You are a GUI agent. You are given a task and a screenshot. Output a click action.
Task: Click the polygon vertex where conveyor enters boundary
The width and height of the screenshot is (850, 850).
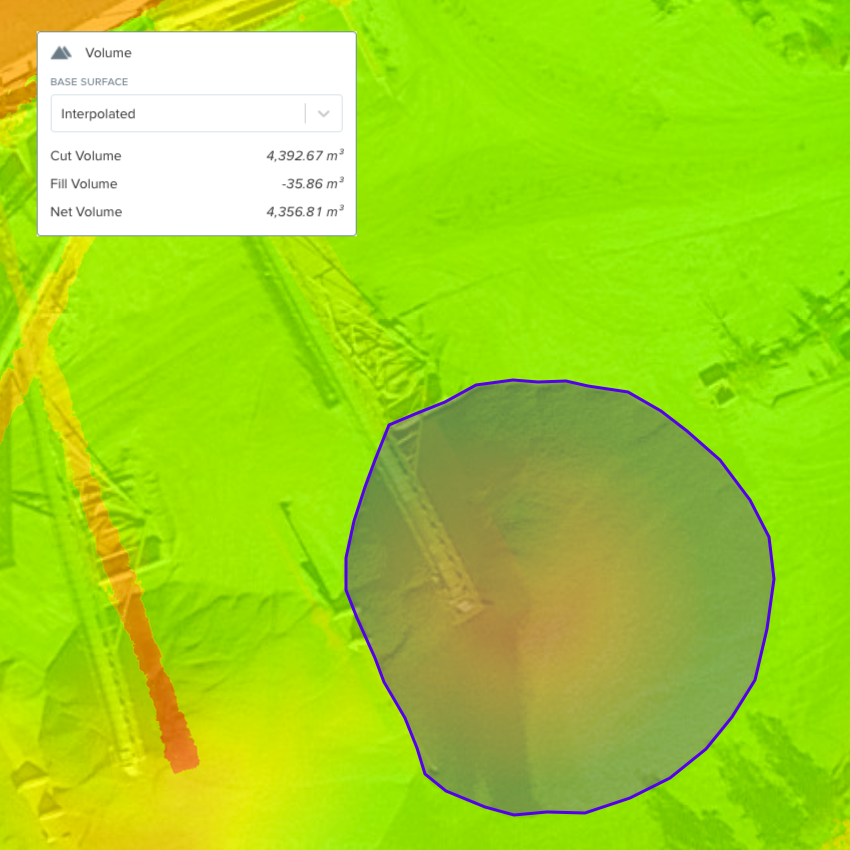tap(389, 425)
